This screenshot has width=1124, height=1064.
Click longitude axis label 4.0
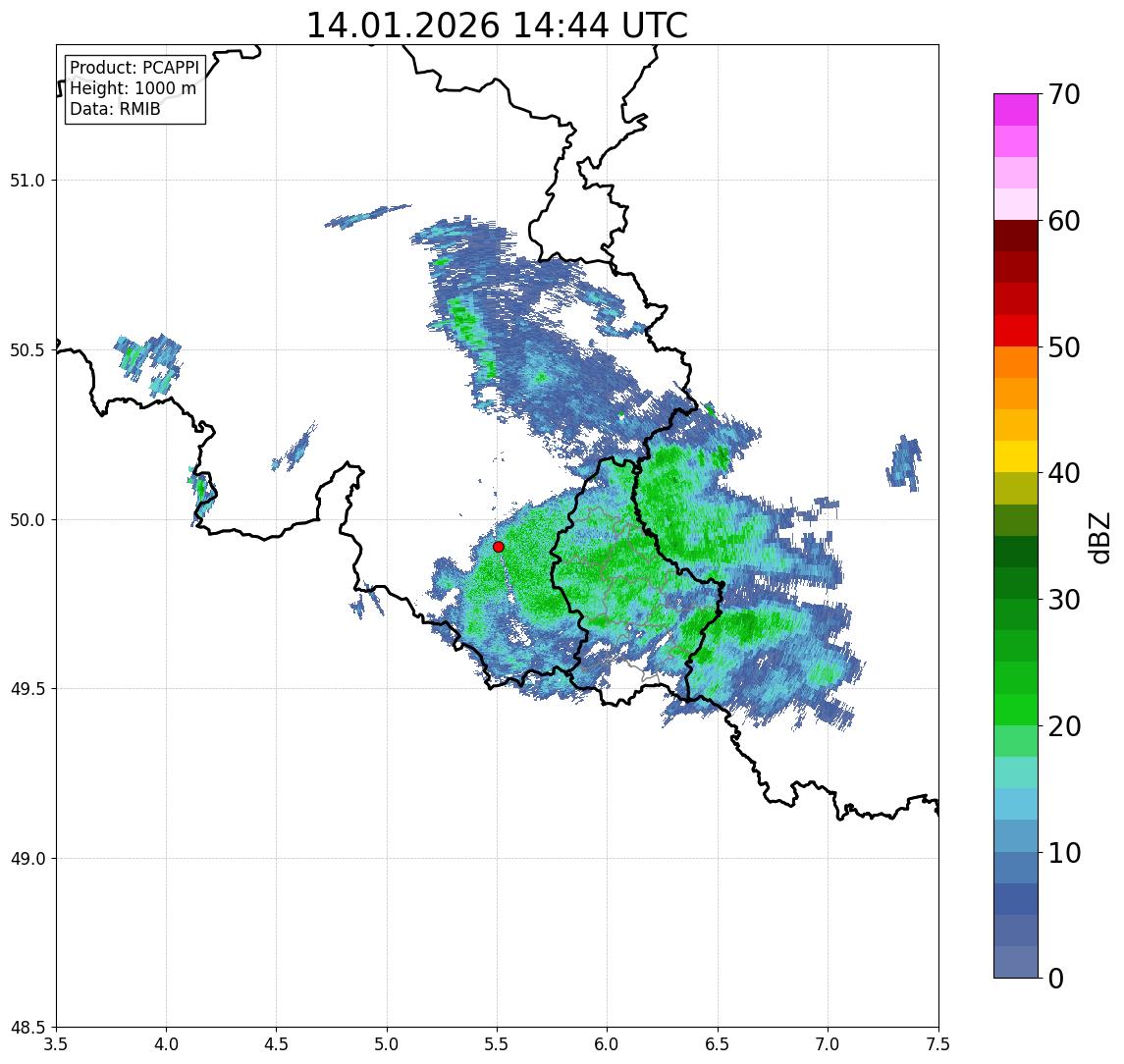pos(166,1044)
